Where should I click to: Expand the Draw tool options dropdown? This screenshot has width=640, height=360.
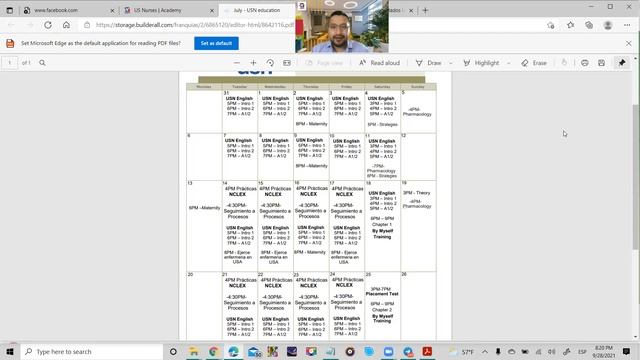[x=451, y=63]
